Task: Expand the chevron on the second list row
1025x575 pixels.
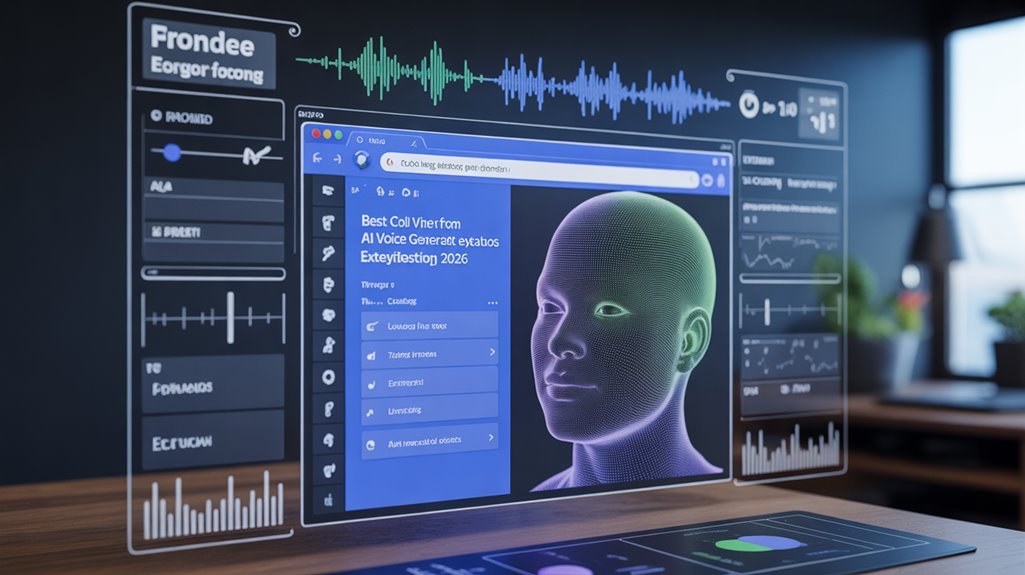Action: click(492, 352)
